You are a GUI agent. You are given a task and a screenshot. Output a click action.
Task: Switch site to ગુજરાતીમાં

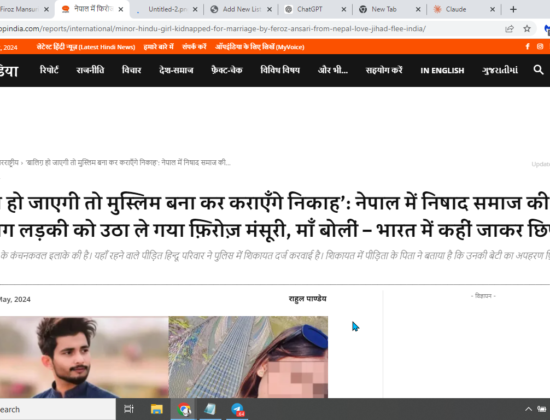click(500, 70)
